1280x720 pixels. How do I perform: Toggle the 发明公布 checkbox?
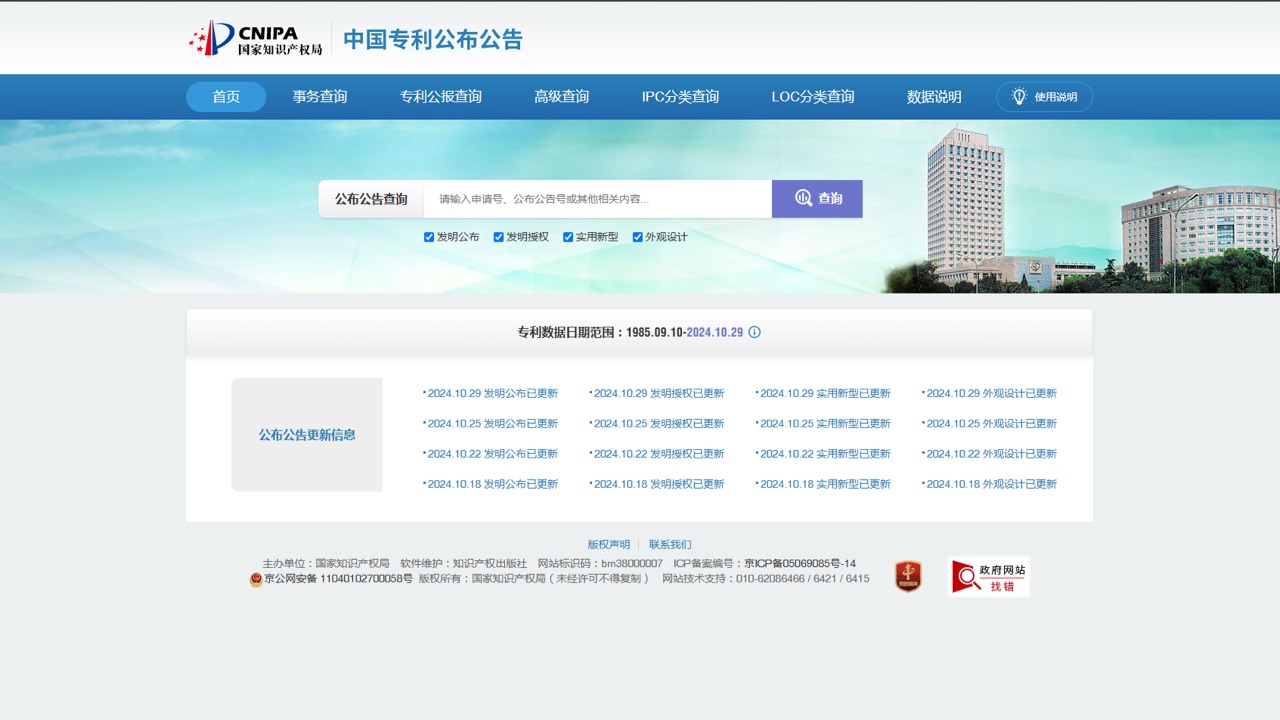click(x=429, y=237)
